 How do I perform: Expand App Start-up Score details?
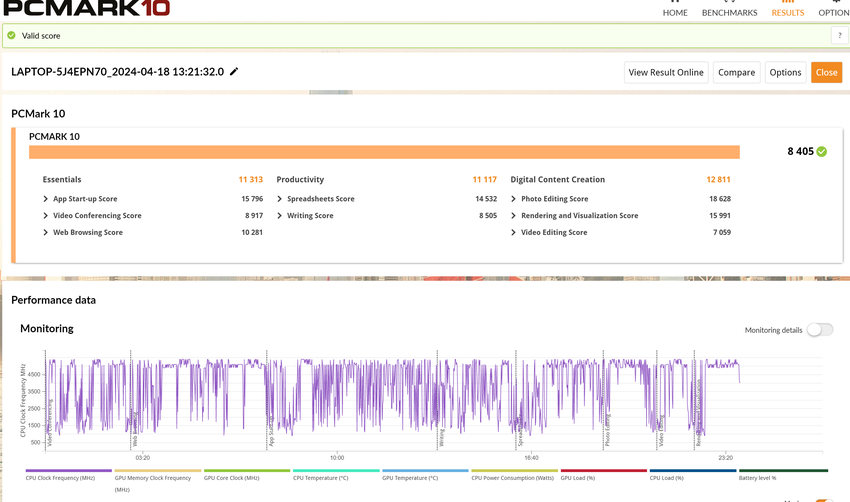coord(46,199)
